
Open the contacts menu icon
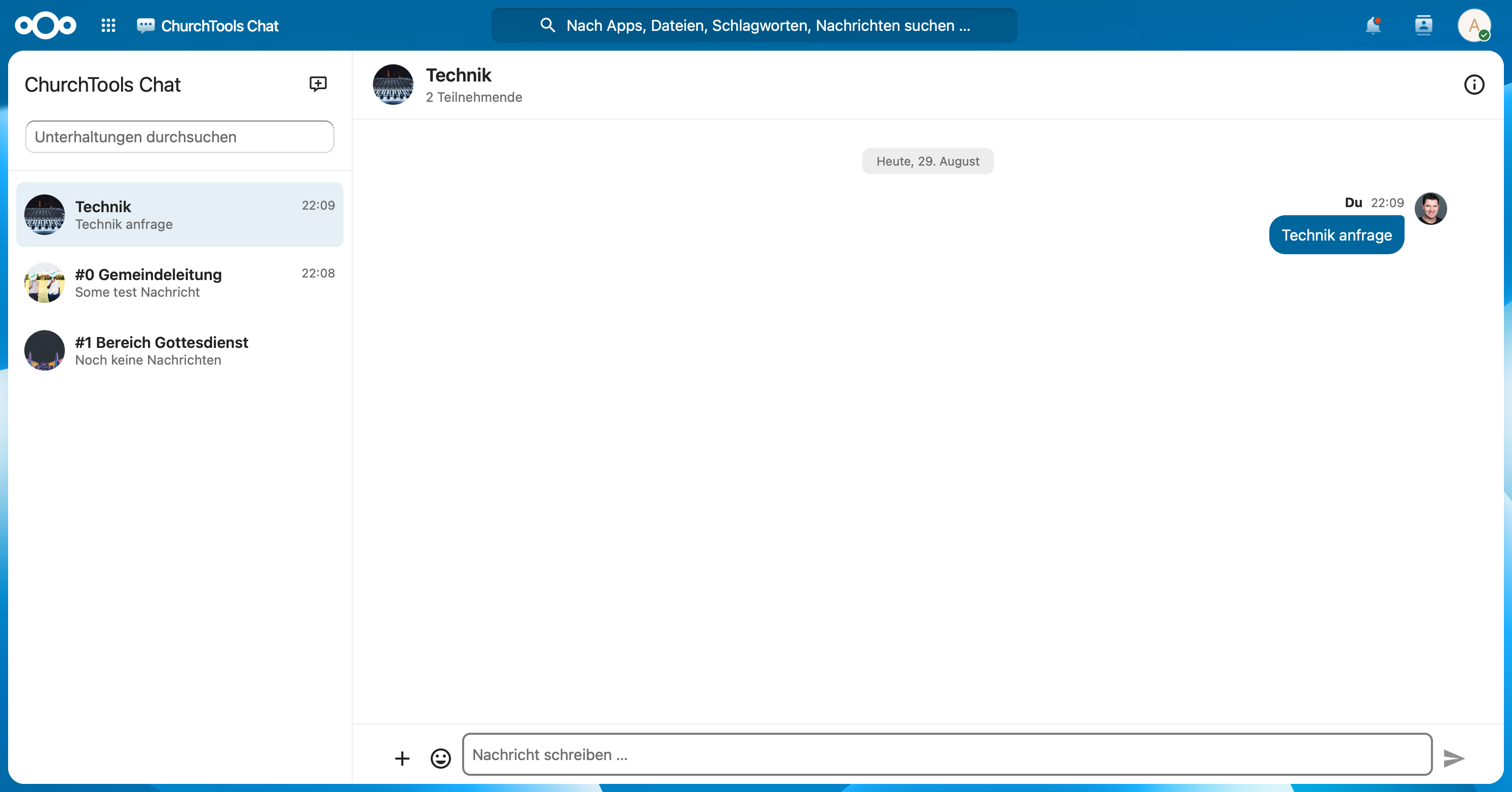coord(1423,25)
